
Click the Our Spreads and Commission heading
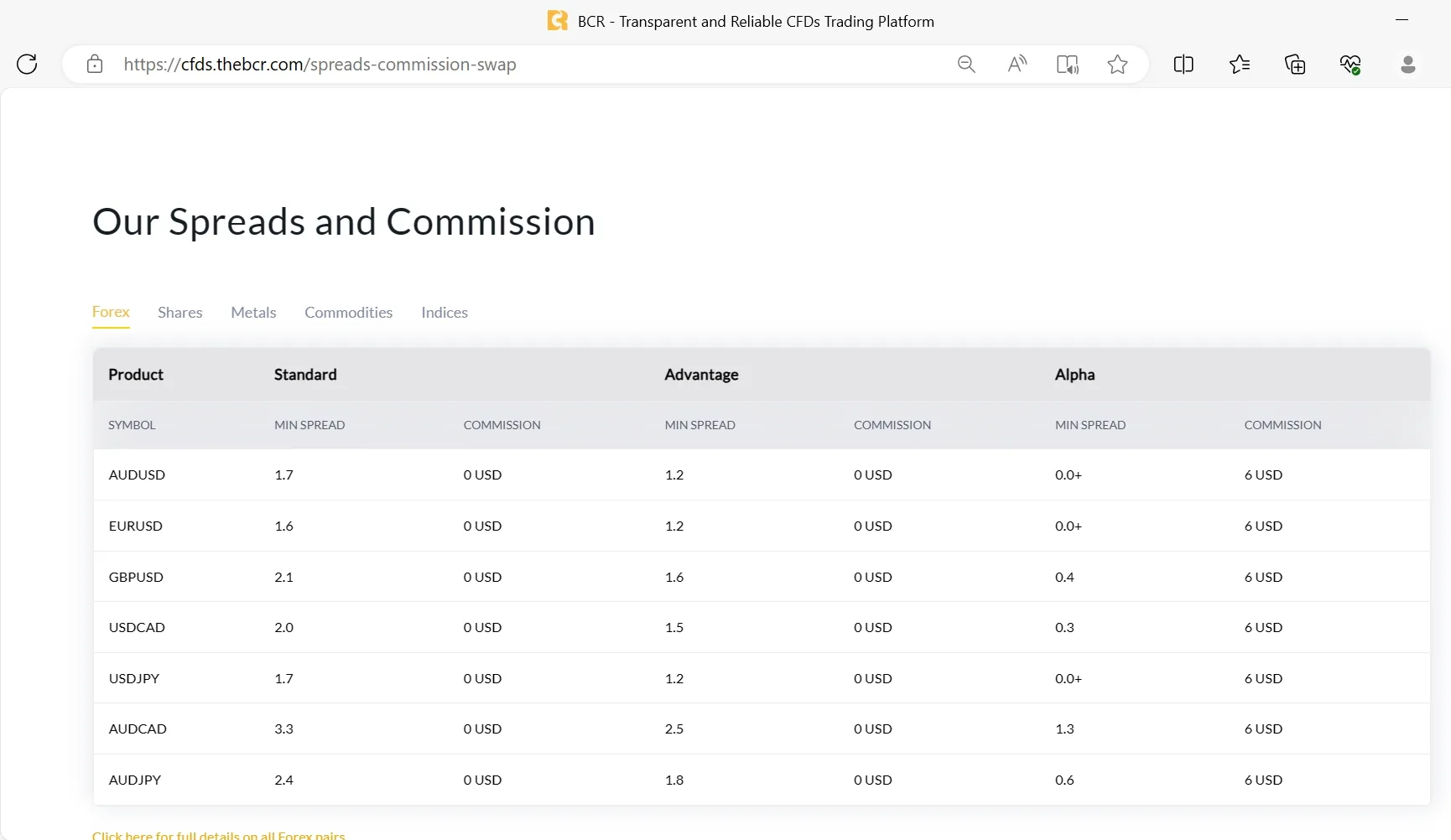tap(344, 222)
